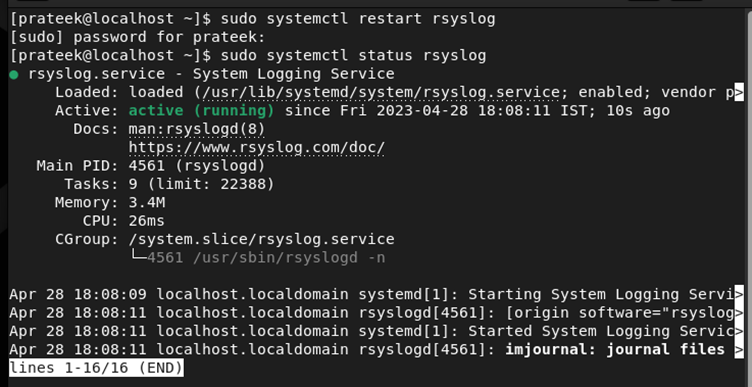Click truncation arrow after 'imjournal: journal files'

point(739,350)
